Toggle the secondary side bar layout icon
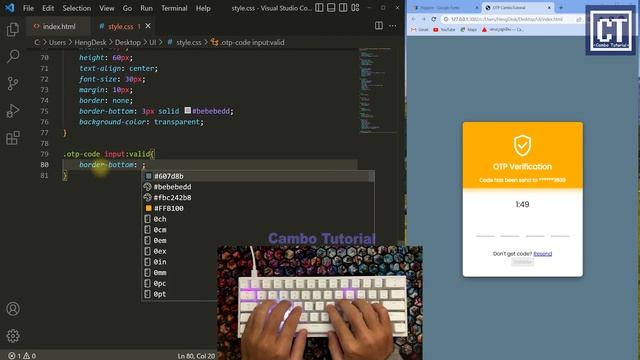640x360 pixels. 343,8
